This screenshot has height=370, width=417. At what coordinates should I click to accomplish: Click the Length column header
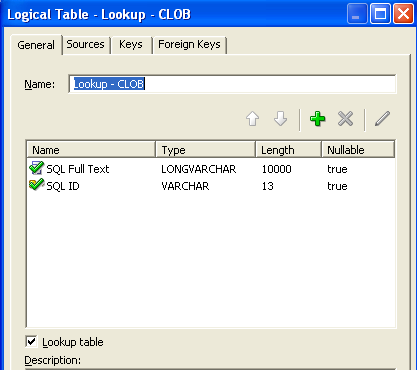pos(288,150)
